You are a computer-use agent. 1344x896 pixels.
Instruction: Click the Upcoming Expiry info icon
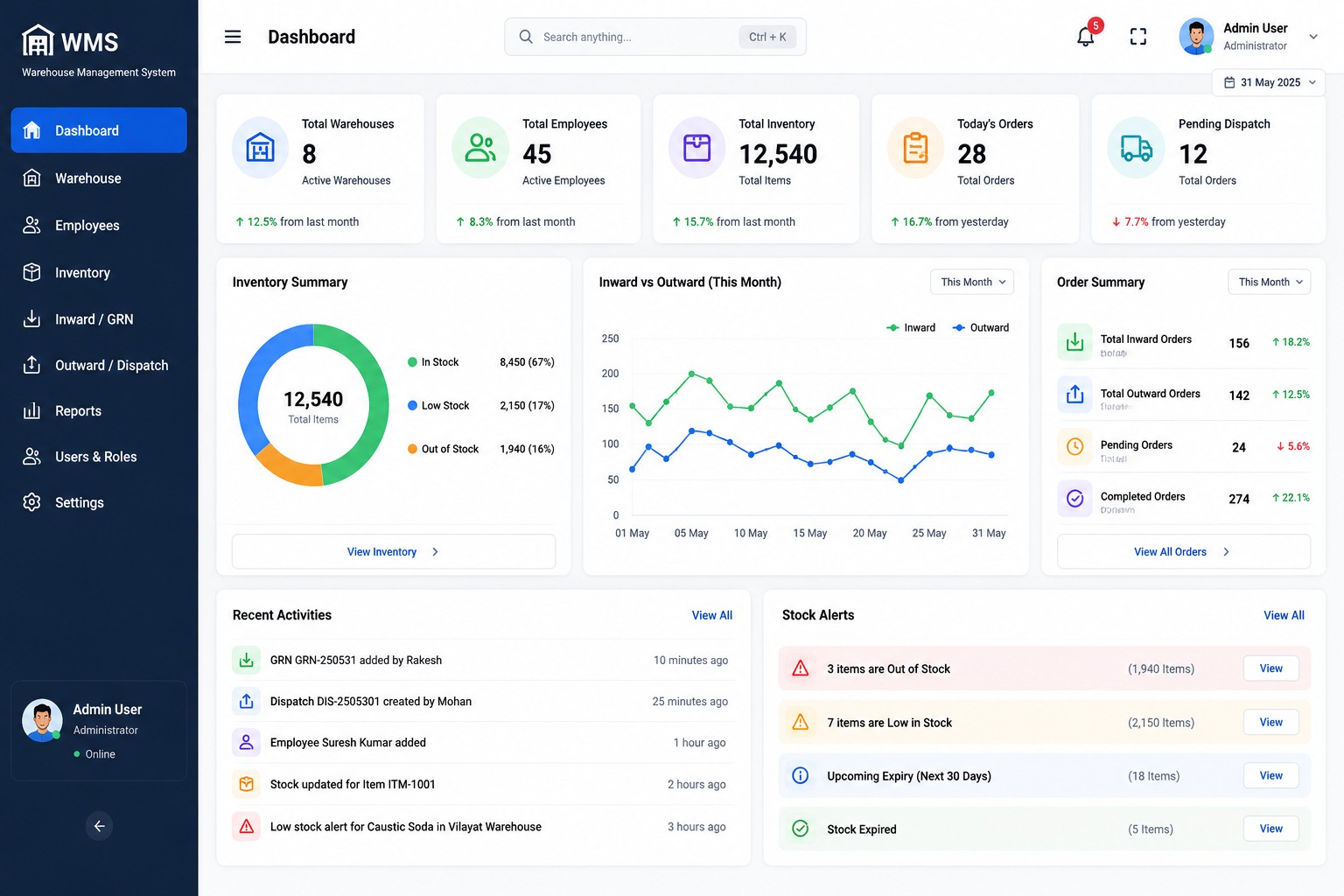(801, 775)
